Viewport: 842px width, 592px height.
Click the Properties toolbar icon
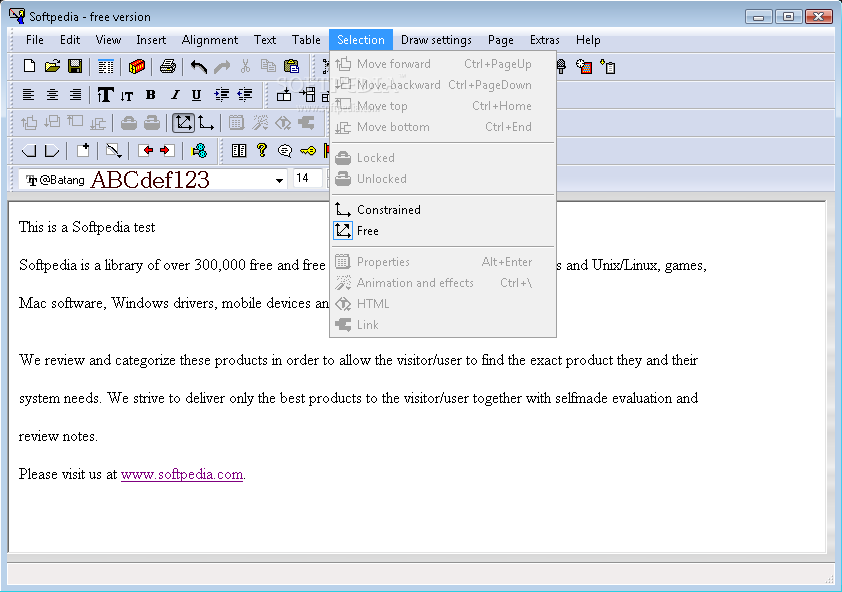(x=236, y=123)
